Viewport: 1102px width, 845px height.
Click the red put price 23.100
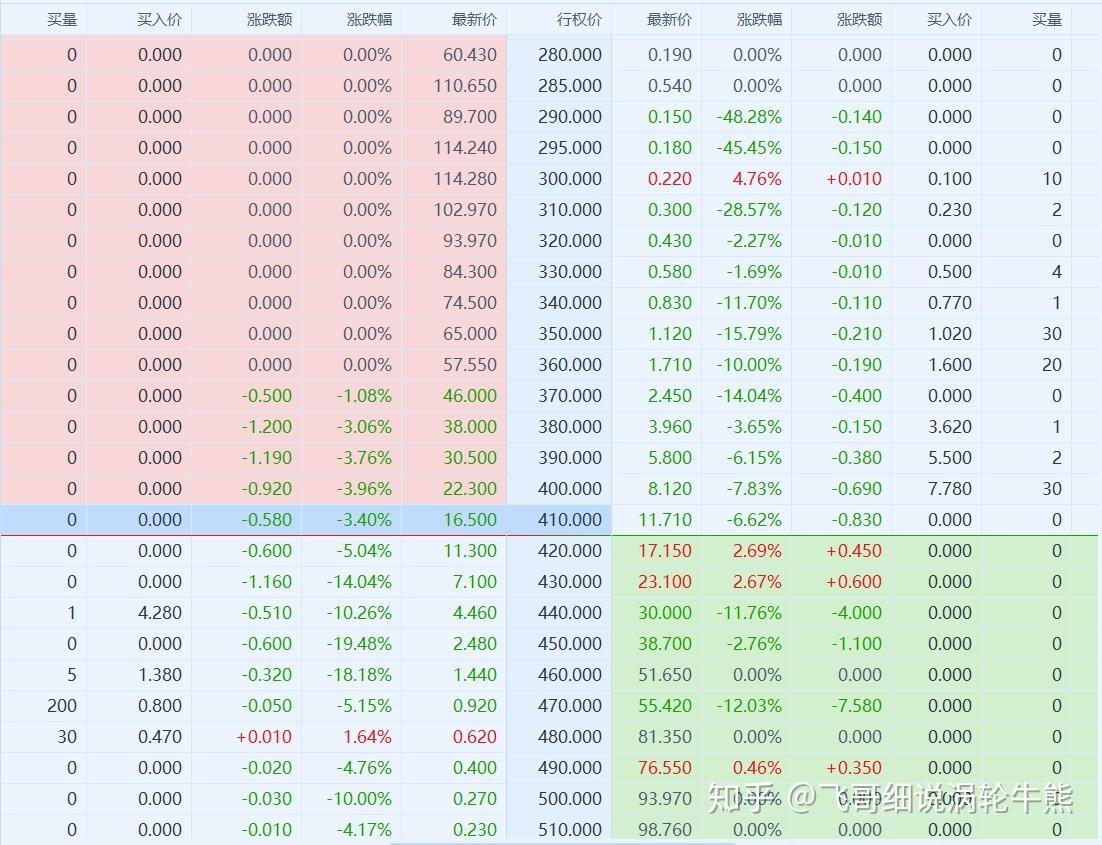(665, 581)
